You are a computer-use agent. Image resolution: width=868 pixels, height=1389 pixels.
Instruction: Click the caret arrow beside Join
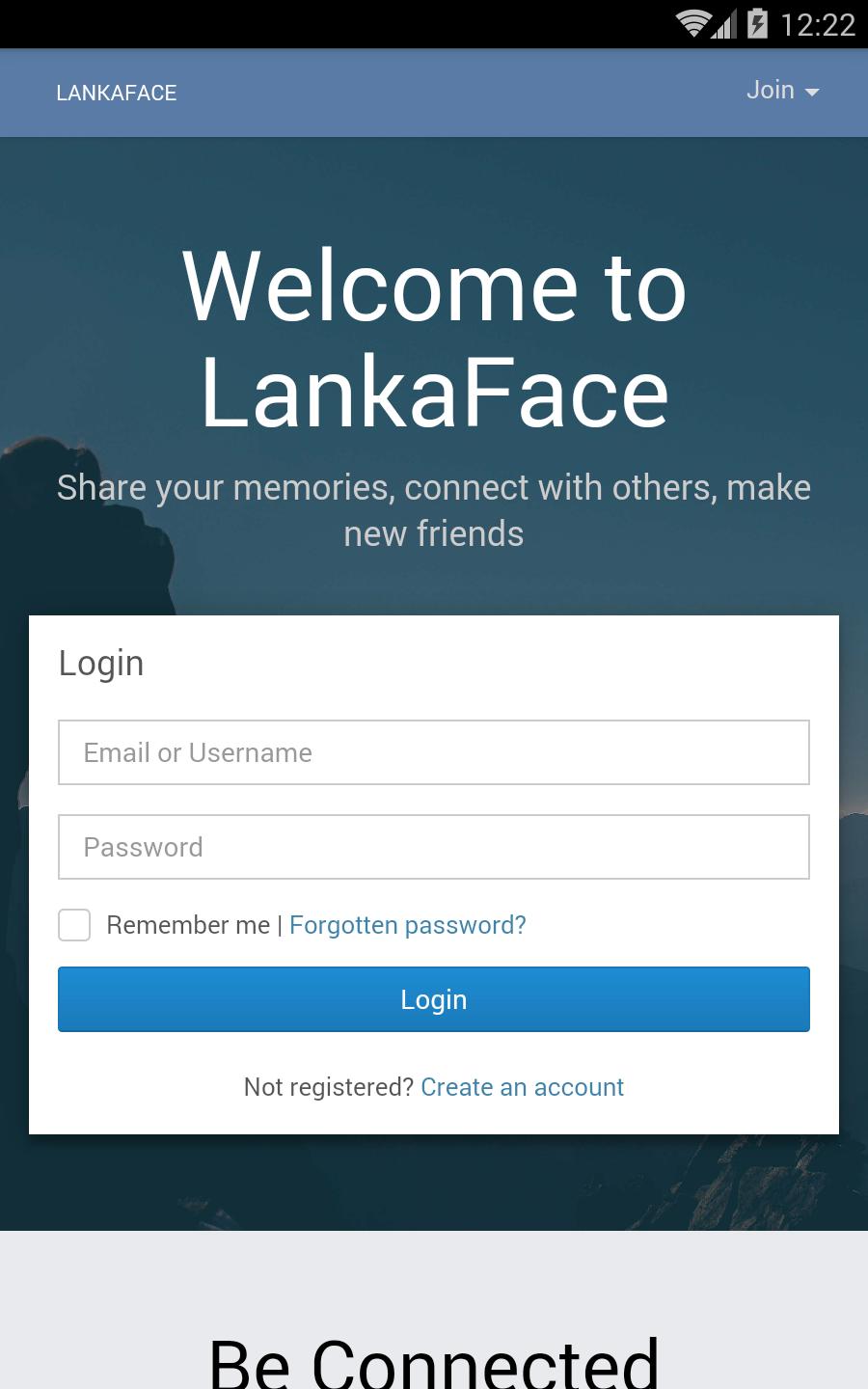pos(812,92)
